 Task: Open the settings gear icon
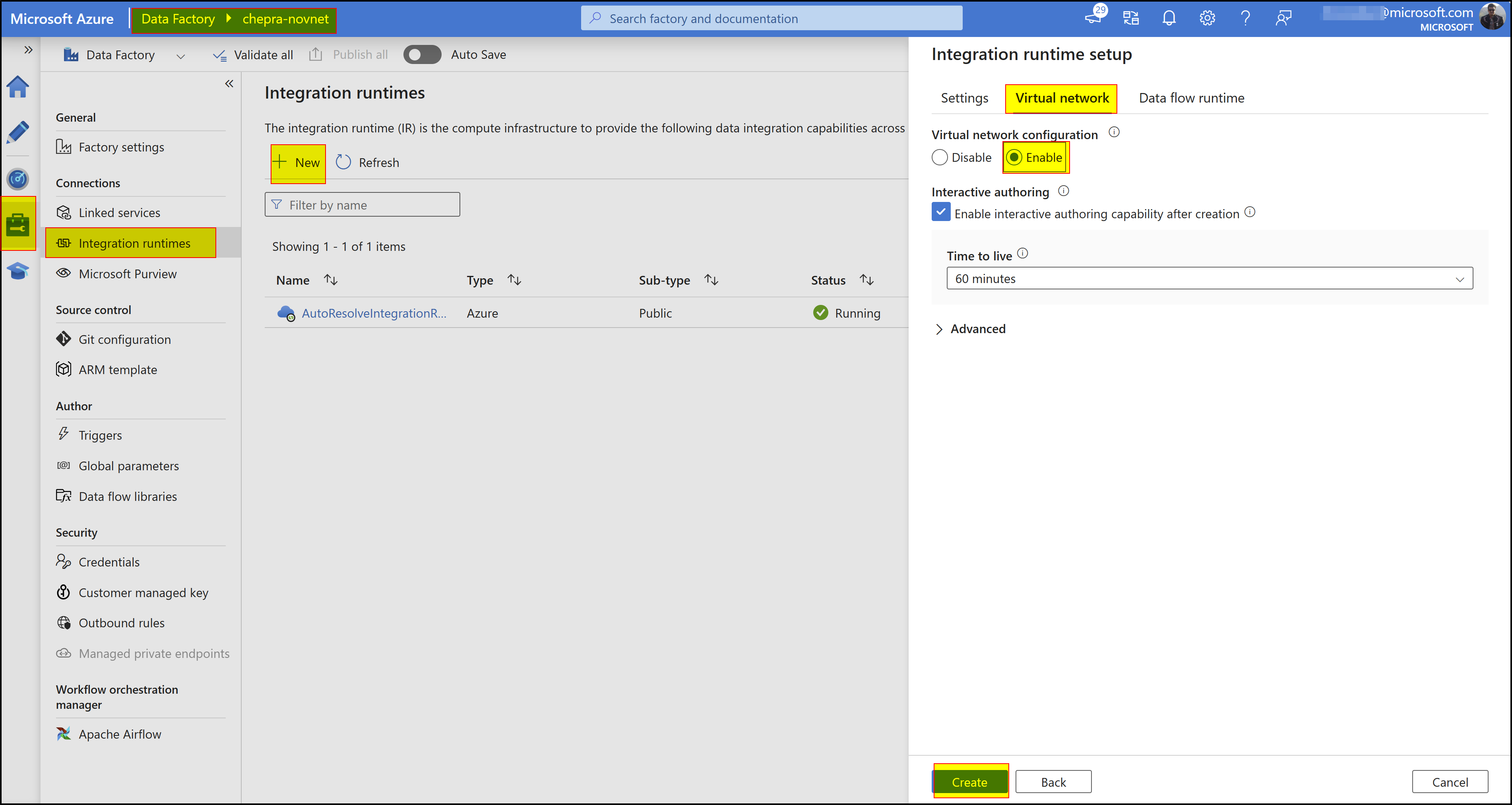[1207, 18]
